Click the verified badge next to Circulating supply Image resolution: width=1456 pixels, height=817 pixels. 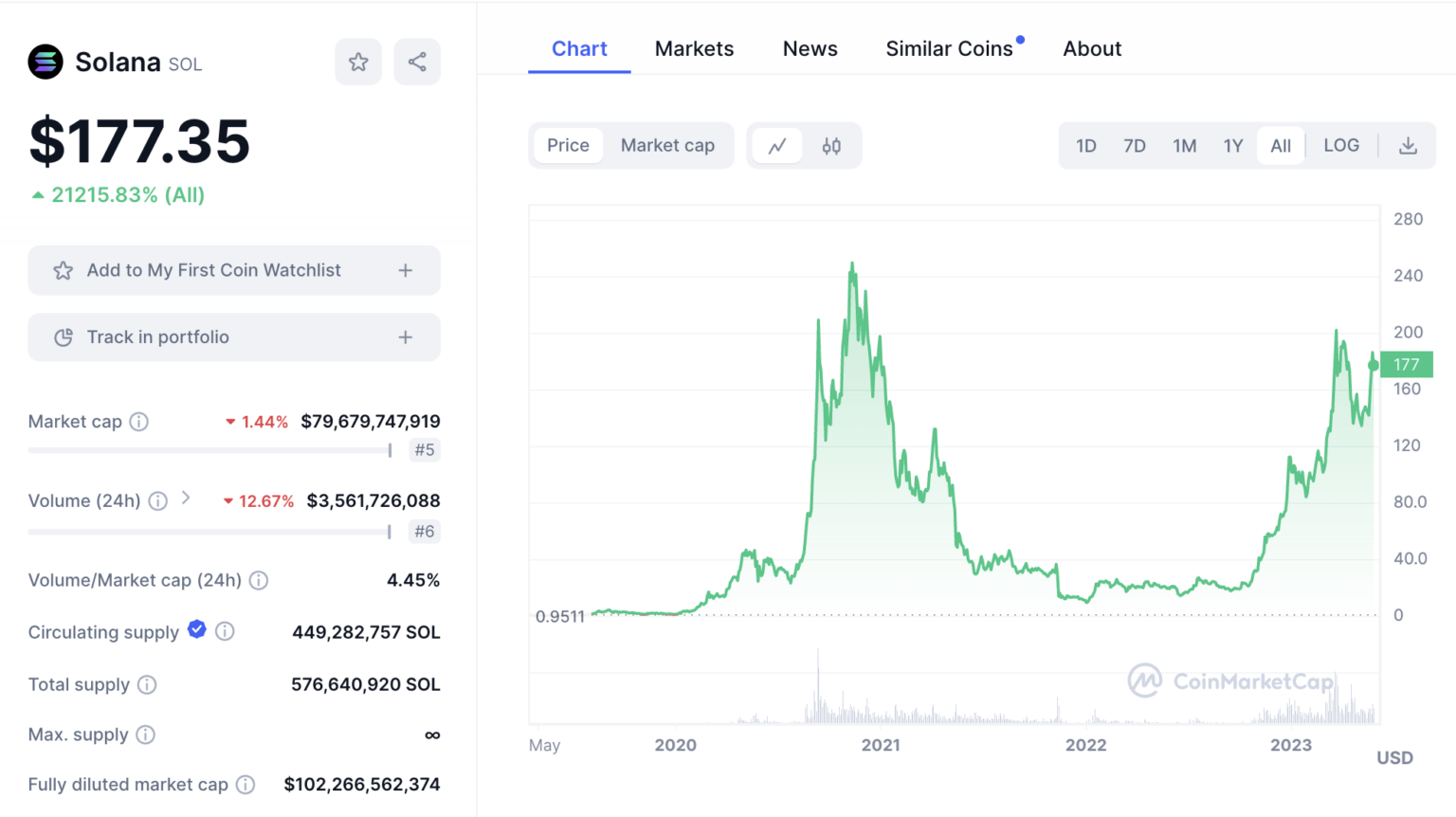click(x=196, y=629)
